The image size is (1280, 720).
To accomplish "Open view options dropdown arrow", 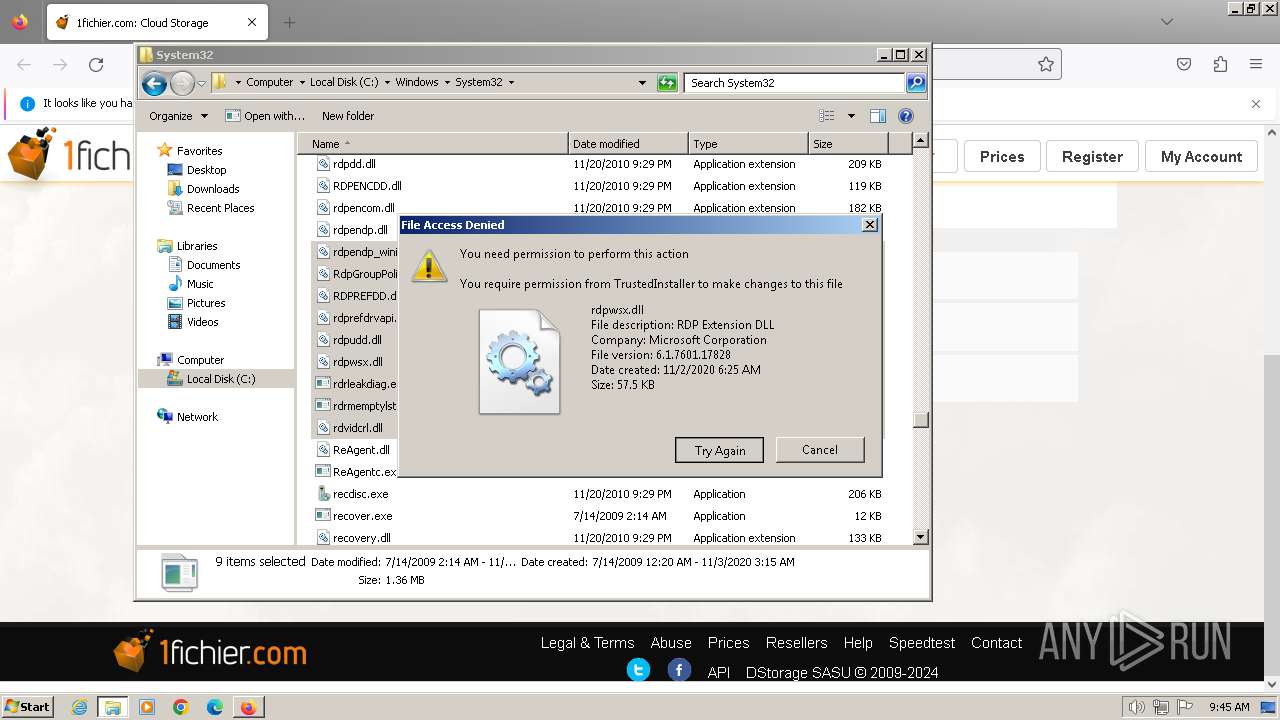I will 851,116.
